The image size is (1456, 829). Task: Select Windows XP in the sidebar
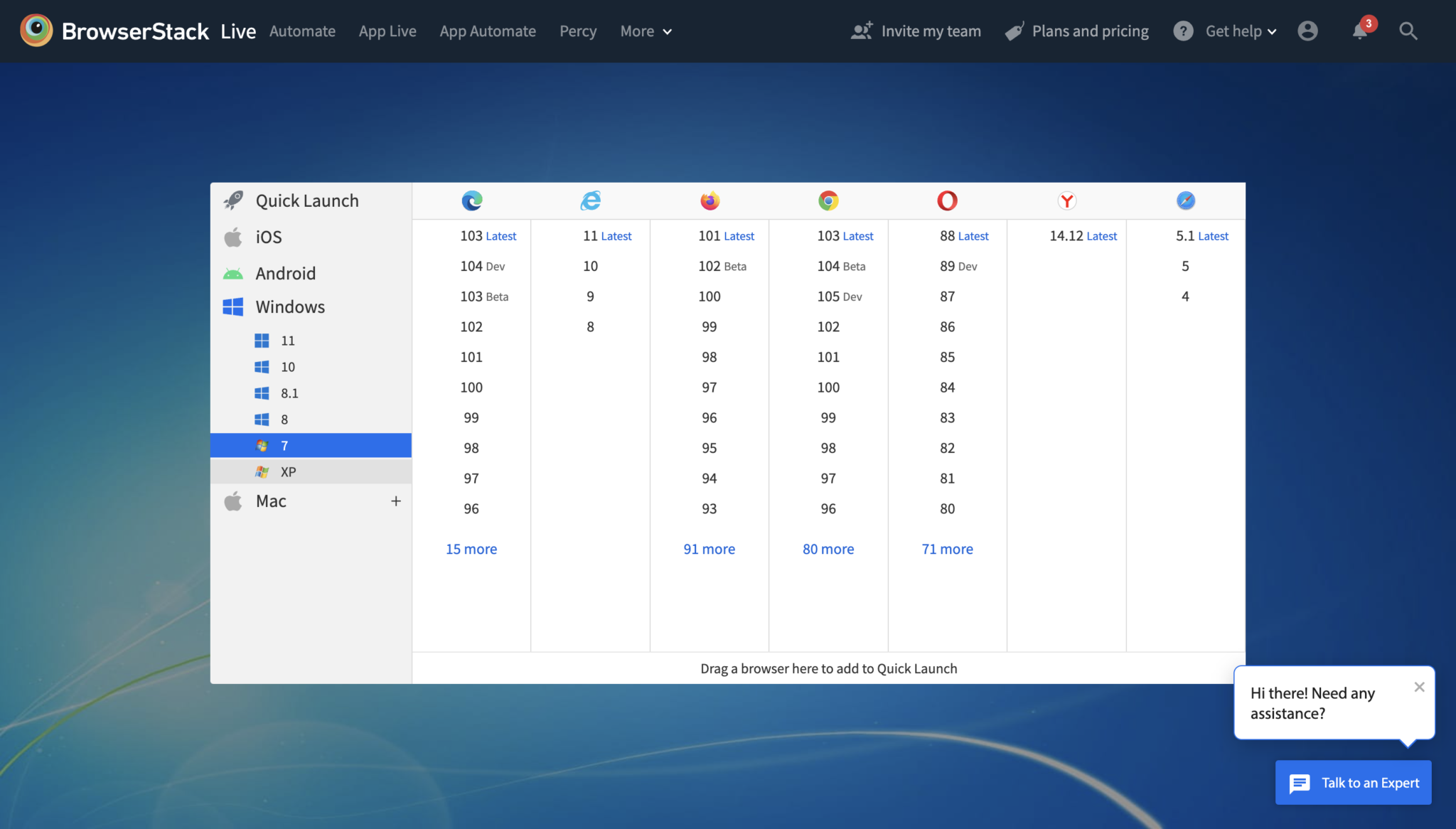point(288,471)
